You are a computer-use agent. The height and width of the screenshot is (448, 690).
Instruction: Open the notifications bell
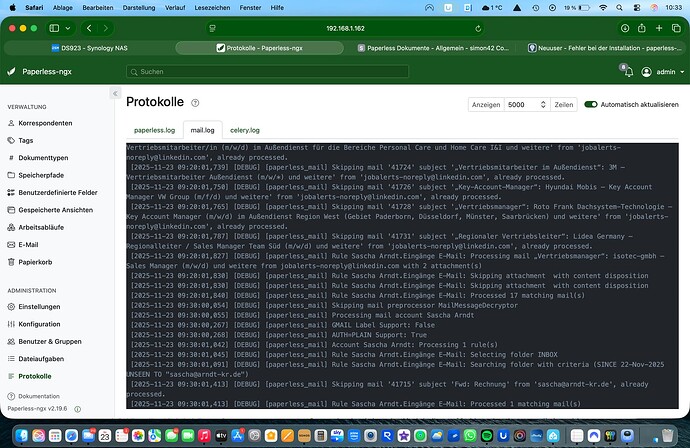(x=627, y=71)
